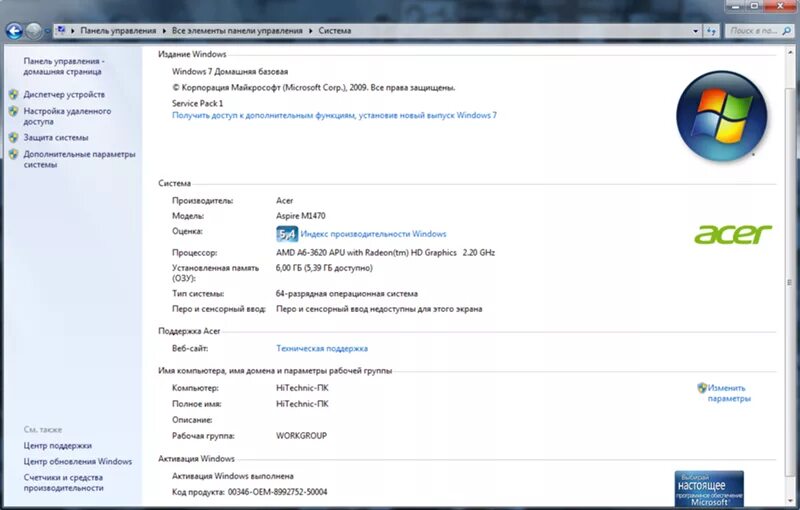Screen dimensions: 800x510
Task: Click product code 00346-OEM-8992752-50004
Action: [x=278, y=492]
